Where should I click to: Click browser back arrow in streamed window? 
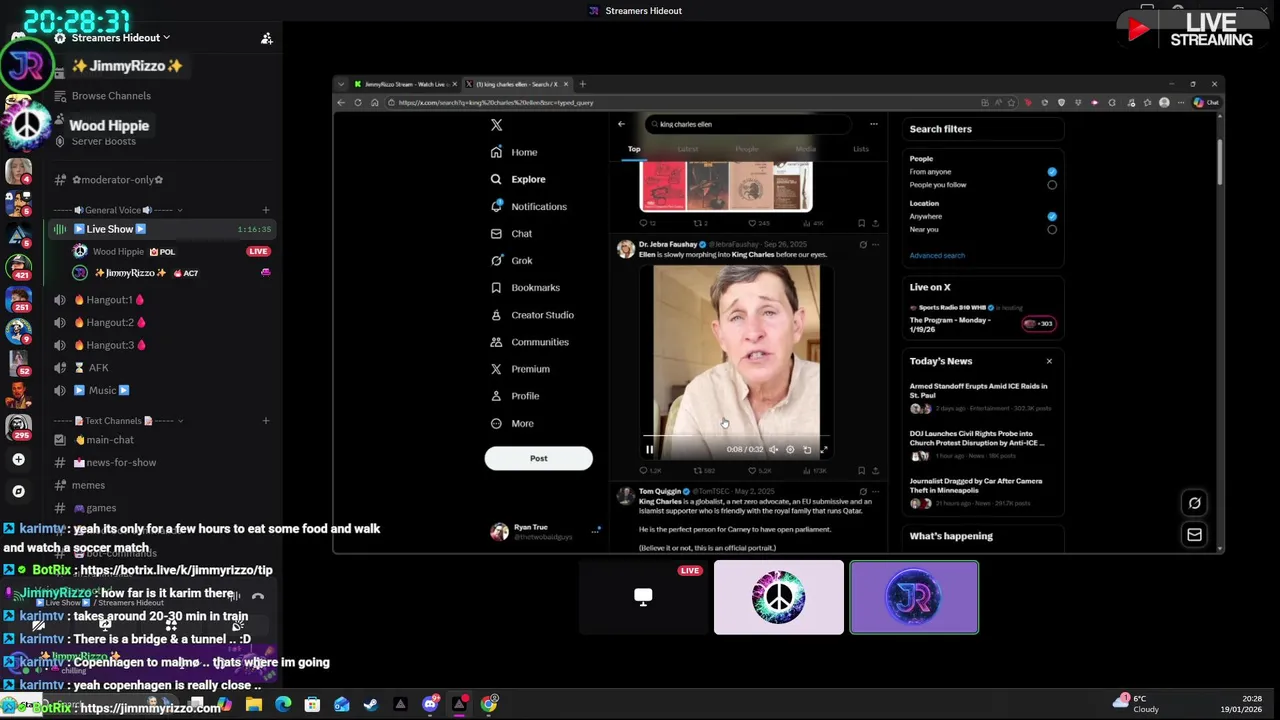[x=341, y=103]
